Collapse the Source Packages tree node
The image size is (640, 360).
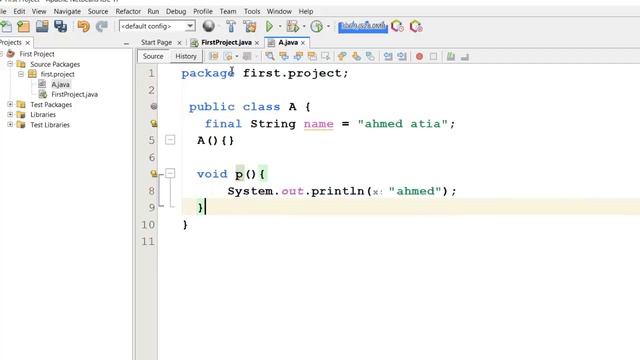point(10,64)
